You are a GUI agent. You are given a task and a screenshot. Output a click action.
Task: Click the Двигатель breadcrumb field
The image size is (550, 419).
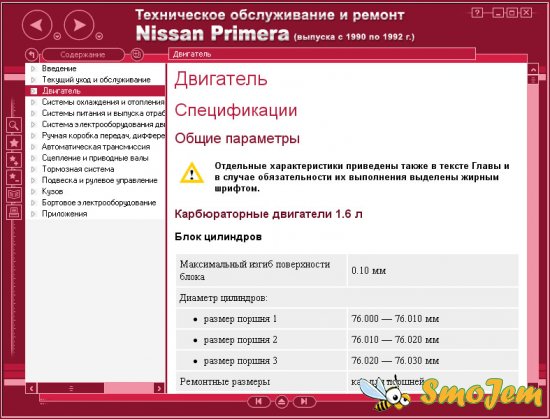(x=322, y=54)
